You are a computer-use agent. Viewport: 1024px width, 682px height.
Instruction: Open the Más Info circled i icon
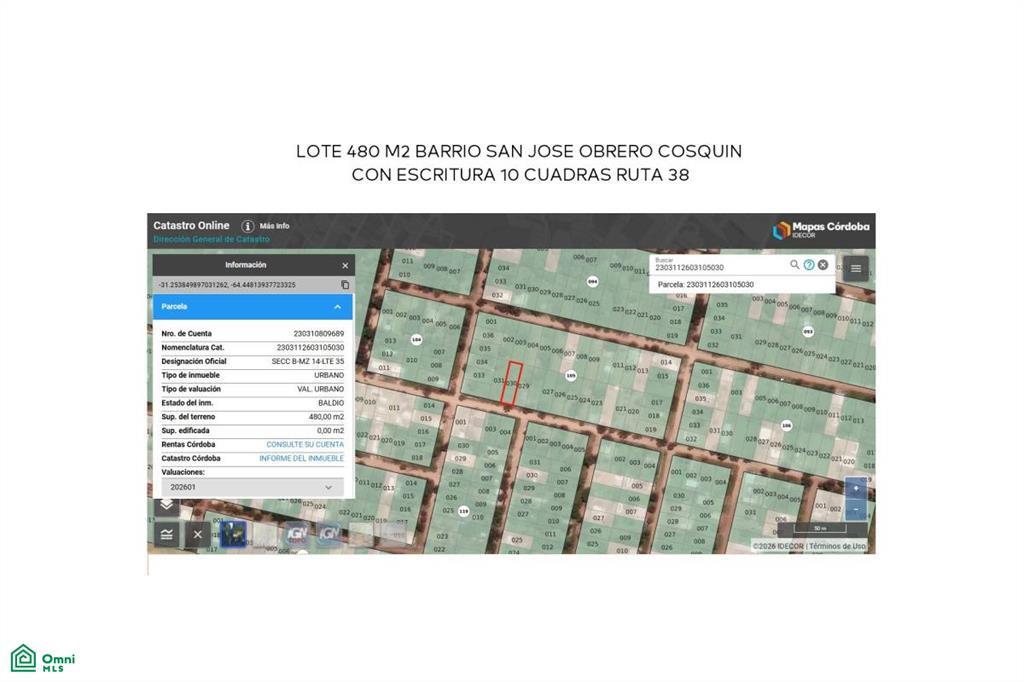pyautogui.click(x=248, y=226)
